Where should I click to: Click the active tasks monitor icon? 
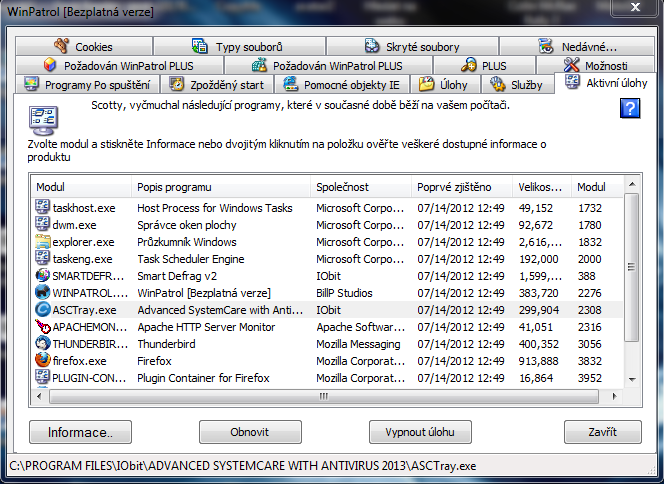coord(43,121)
